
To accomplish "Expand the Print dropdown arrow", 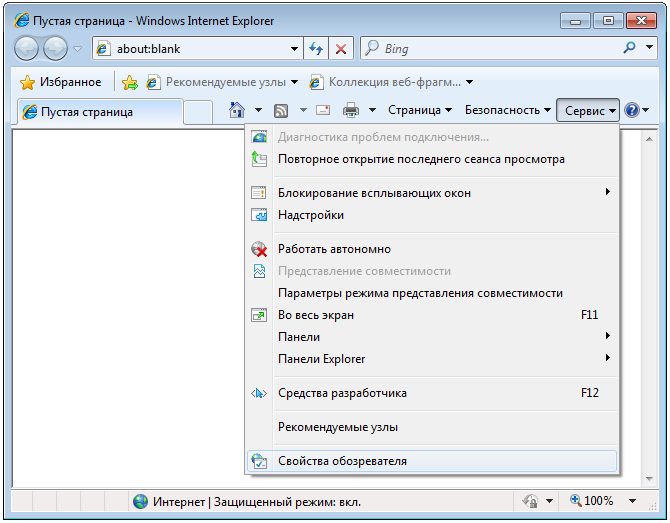I will pyautogui.click(x=372, y=110).
